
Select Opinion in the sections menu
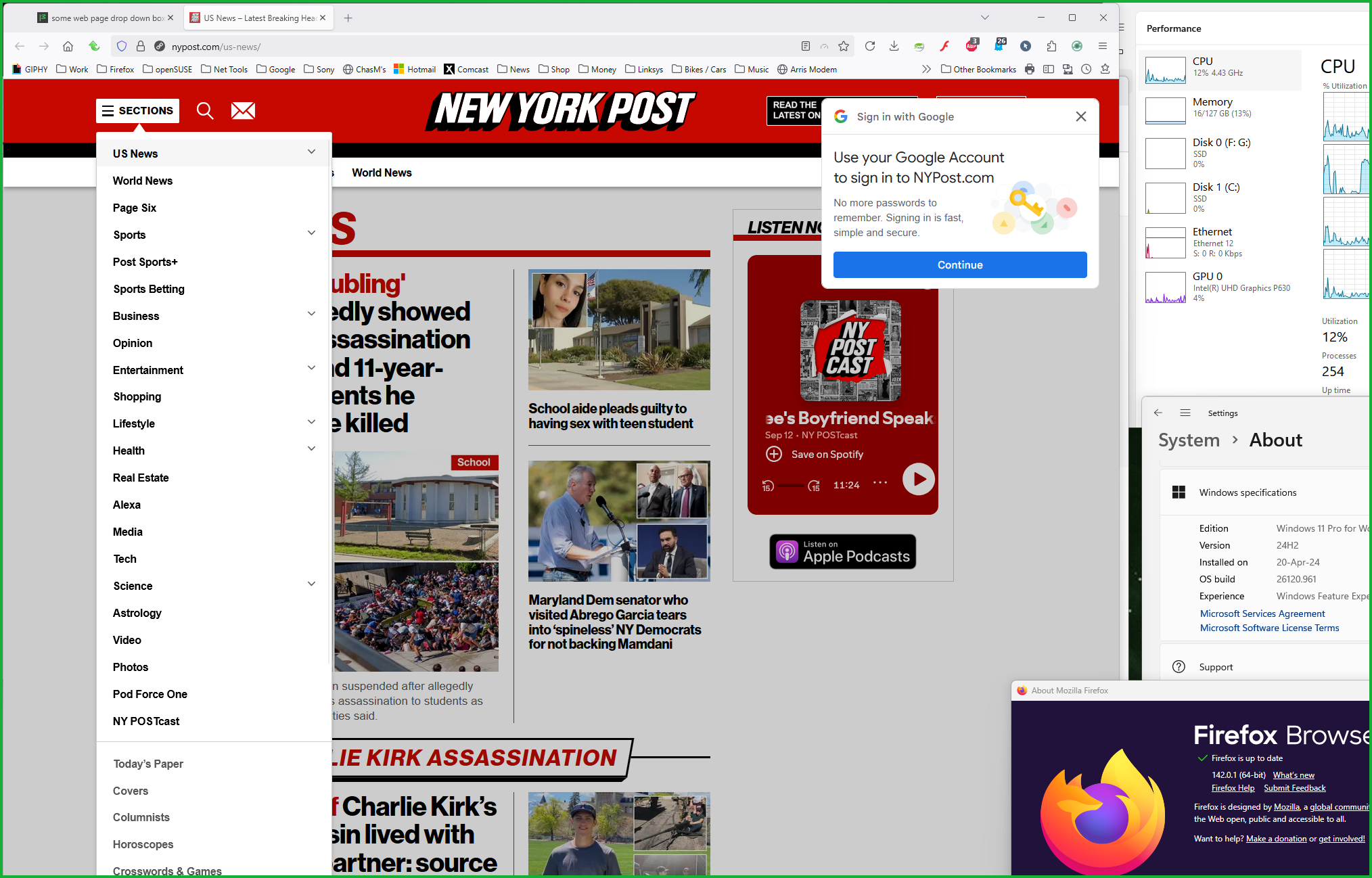pos(133,343)
